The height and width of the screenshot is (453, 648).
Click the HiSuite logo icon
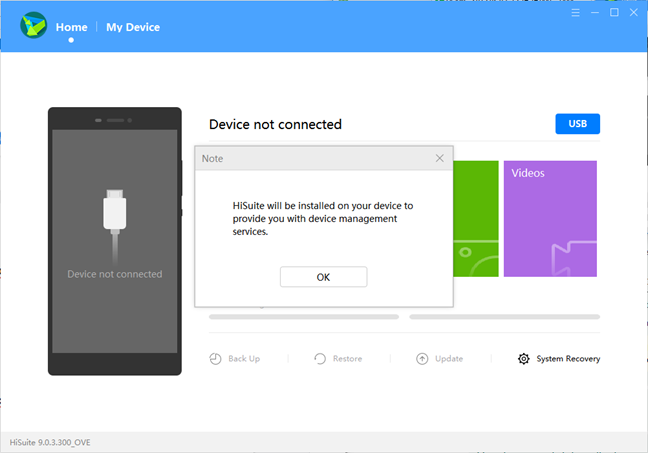point(33,26)
